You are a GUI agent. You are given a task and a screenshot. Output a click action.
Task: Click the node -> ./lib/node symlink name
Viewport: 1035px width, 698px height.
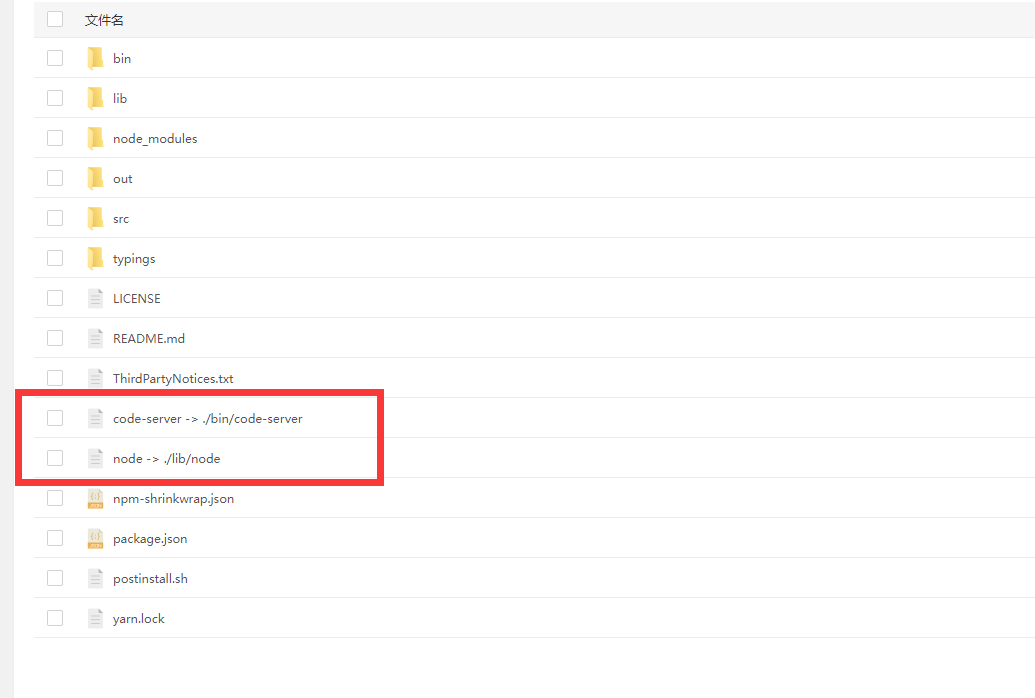click(166, 459)
